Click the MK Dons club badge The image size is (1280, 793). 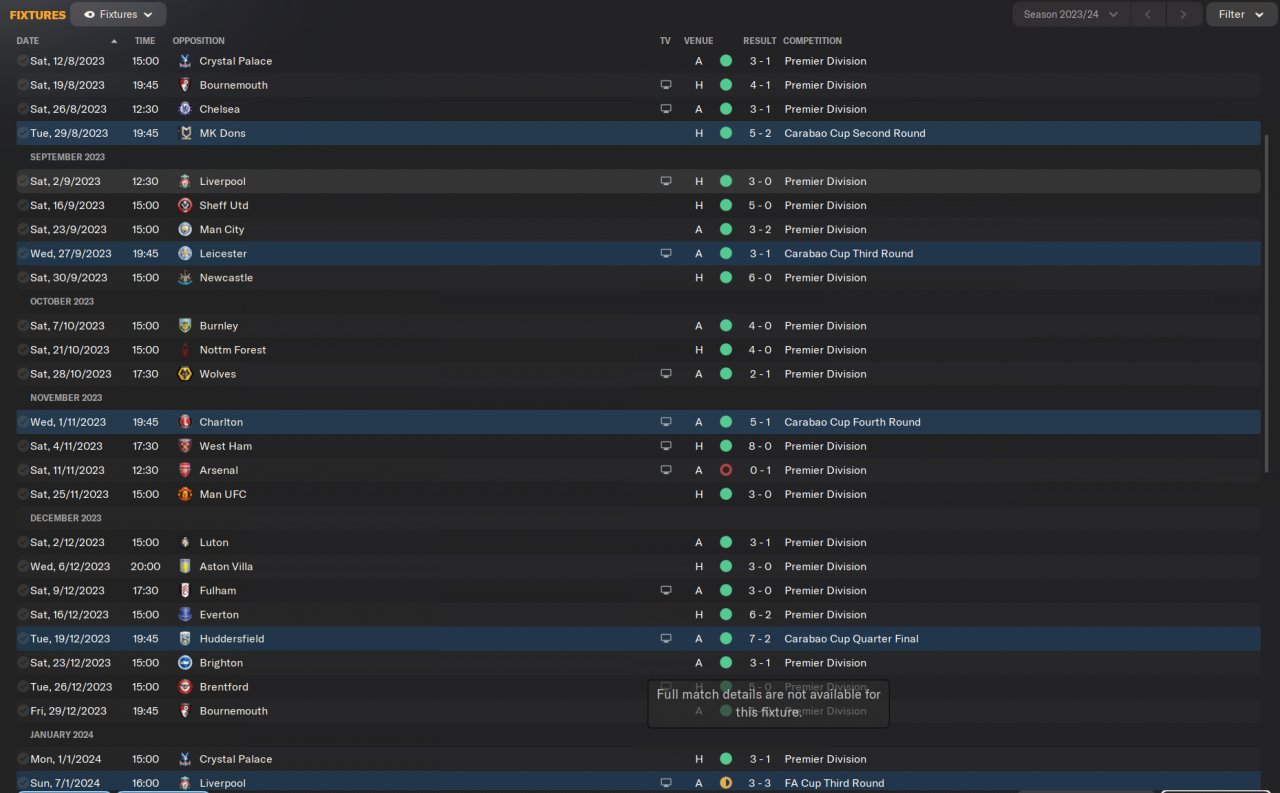tap(184, 133)
